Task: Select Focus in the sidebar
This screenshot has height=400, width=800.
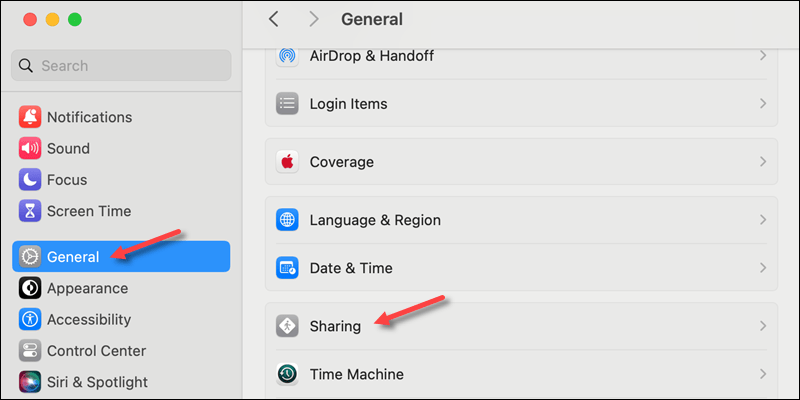Action: pos(121,180)
